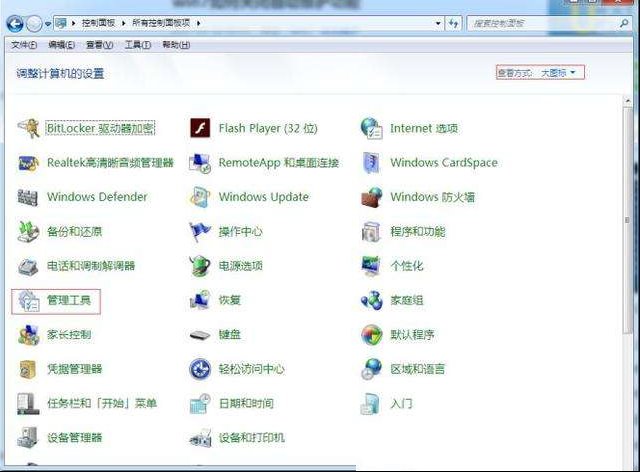
Task: Click the Forward navigation button
Action: pyautogui.click(x=34, y=24)
